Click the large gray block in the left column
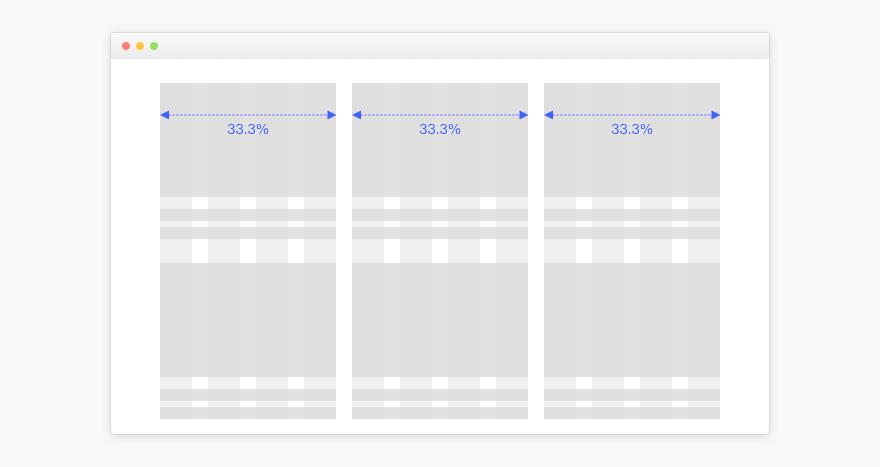Screen dimensions: 880x467 point(248,318)
